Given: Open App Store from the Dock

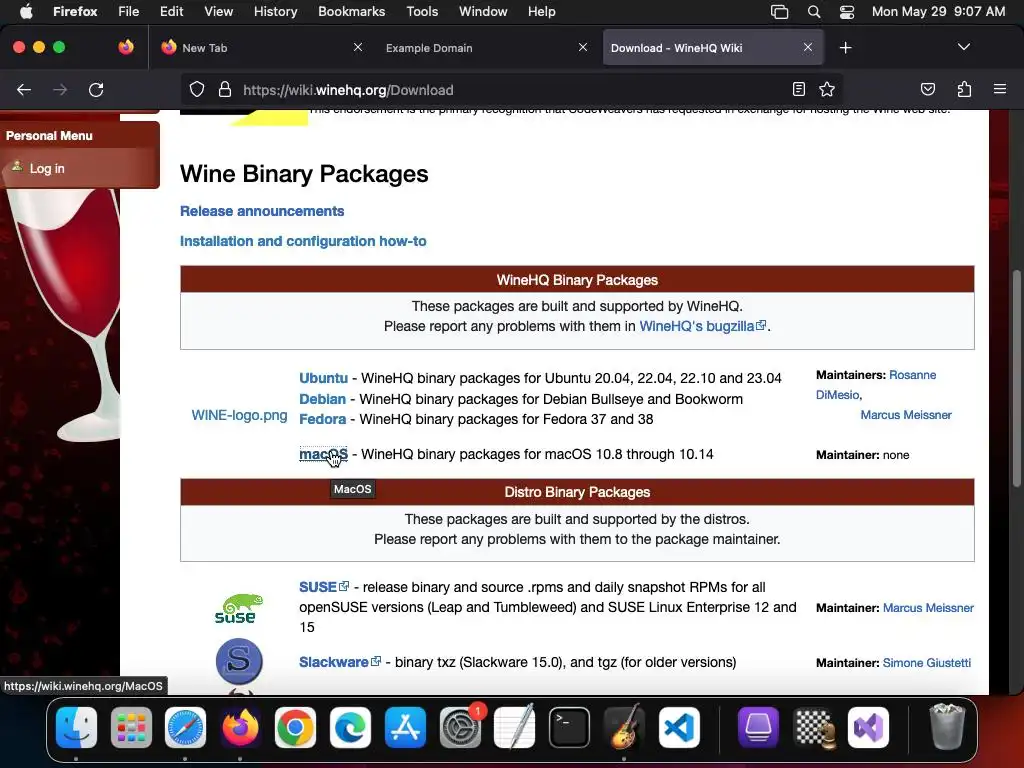Looking at the screenshot, I should [405, 728].
